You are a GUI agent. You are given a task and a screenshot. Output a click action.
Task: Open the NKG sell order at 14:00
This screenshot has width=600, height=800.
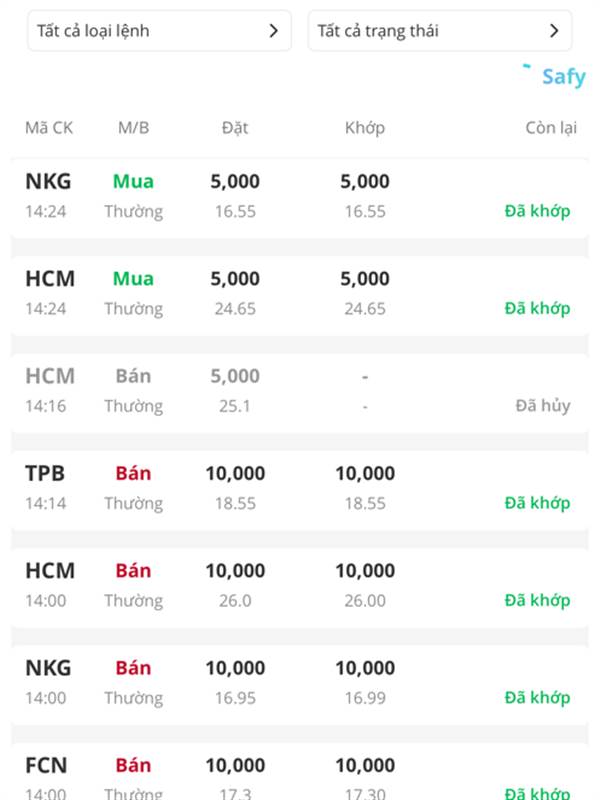tap(299, 682)
